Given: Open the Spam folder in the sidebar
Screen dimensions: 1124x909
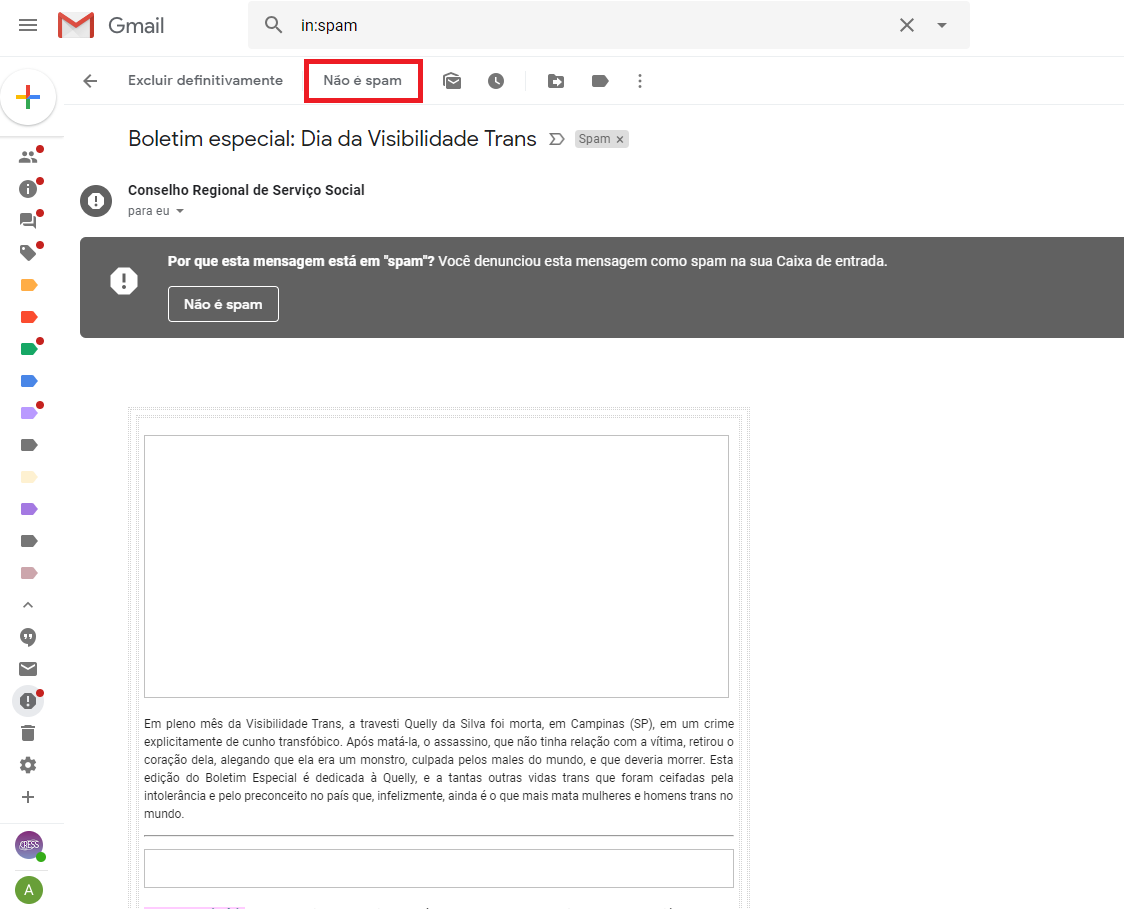Looking at the screenshot, I should [28, 701].
